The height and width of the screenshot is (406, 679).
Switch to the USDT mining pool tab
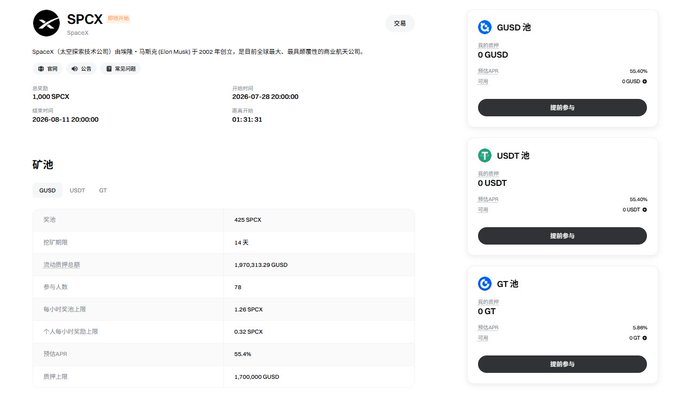point(78,190)
